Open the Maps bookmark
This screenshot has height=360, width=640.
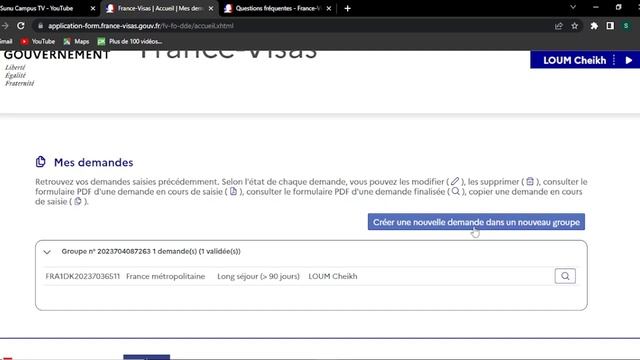point(76,41)
